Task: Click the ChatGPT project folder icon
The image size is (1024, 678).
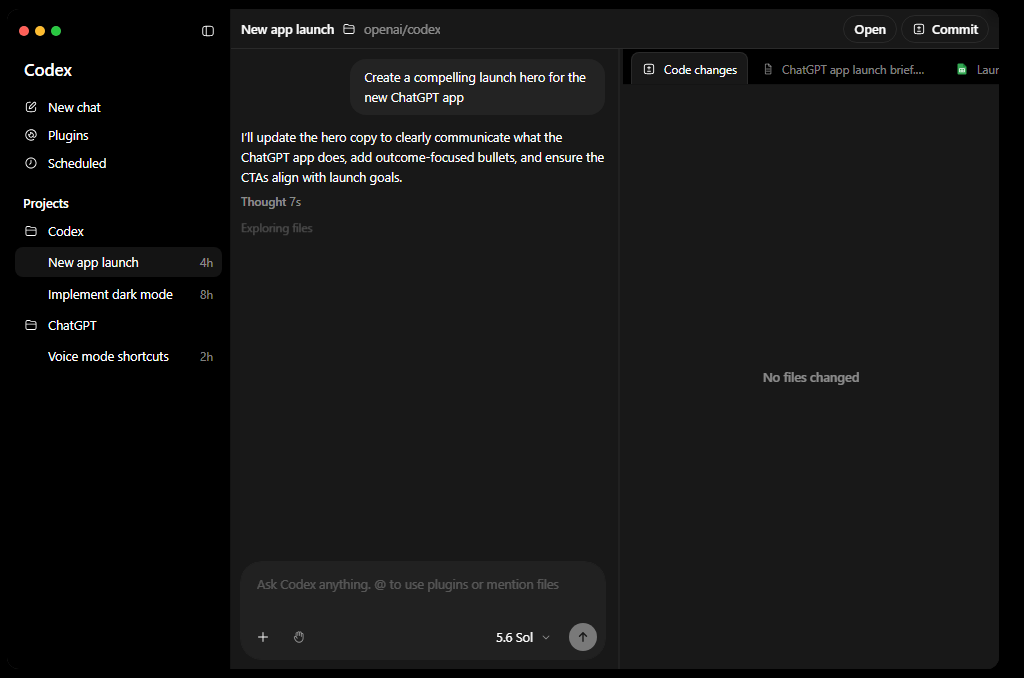Action: pos(31,325)
